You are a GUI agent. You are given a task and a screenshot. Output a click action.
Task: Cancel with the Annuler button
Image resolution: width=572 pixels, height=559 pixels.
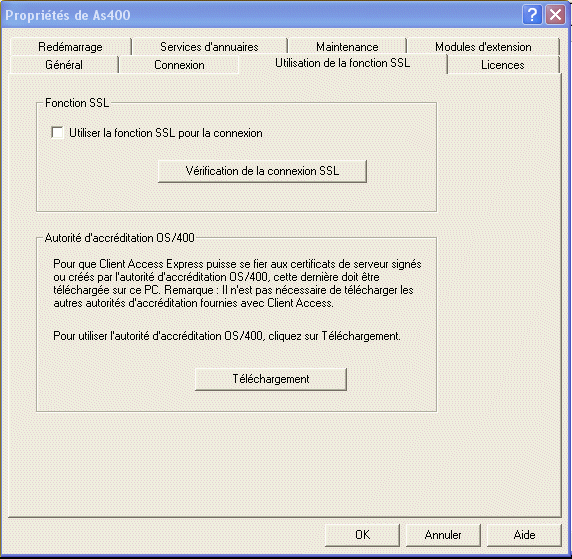[443, 535]
